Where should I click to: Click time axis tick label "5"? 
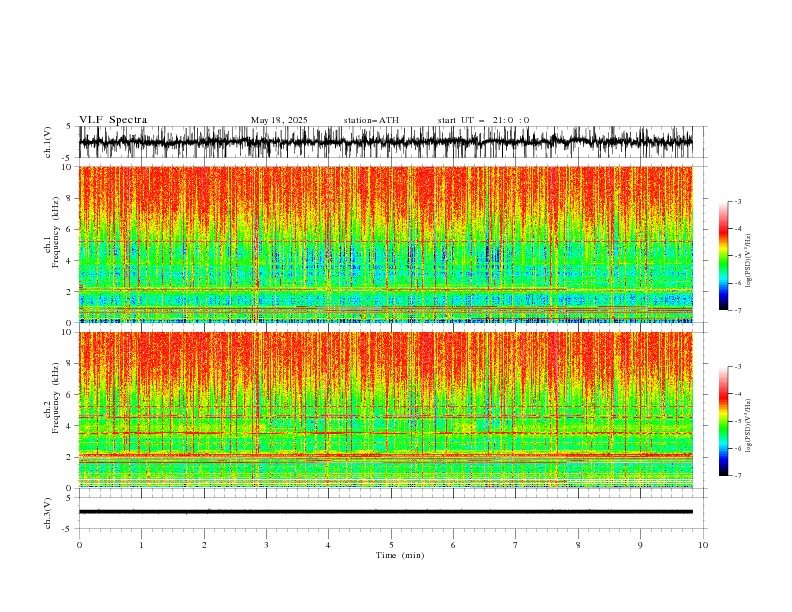pyautogui.click(x=391, y=545)
